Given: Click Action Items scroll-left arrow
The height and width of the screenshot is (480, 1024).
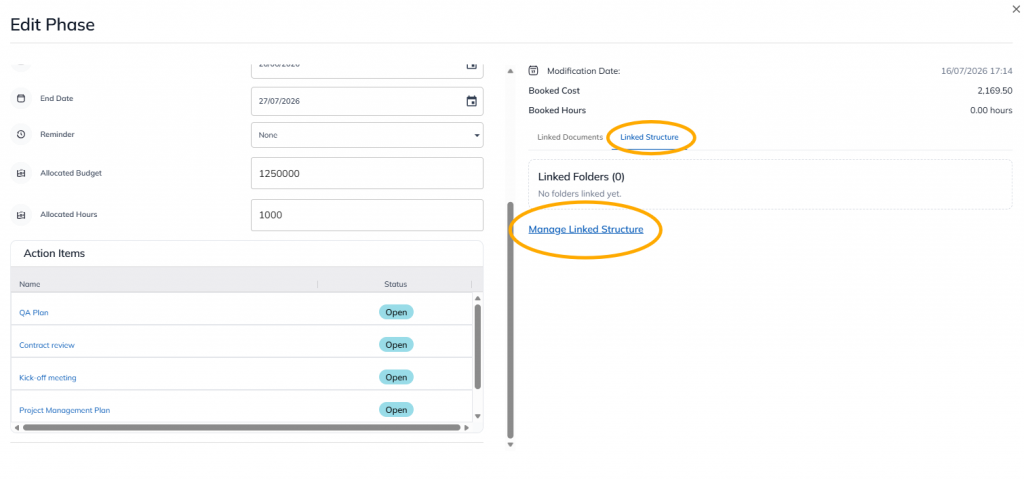Looking at the screenshot, I should 16,428.
